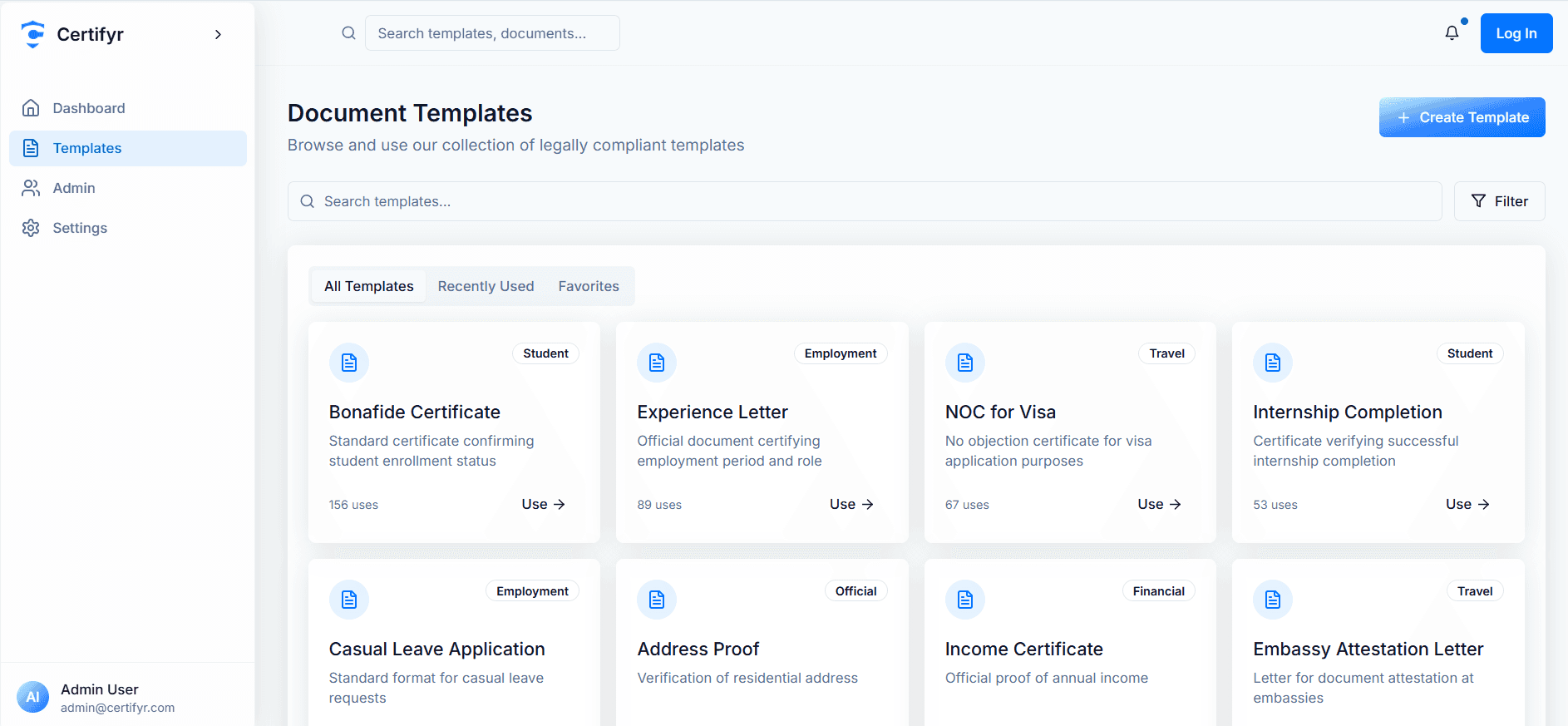The width and height of the screenshot is (1568, 726).
Task: Click the Casual Leave Application document icon
Action: [349, 600]
